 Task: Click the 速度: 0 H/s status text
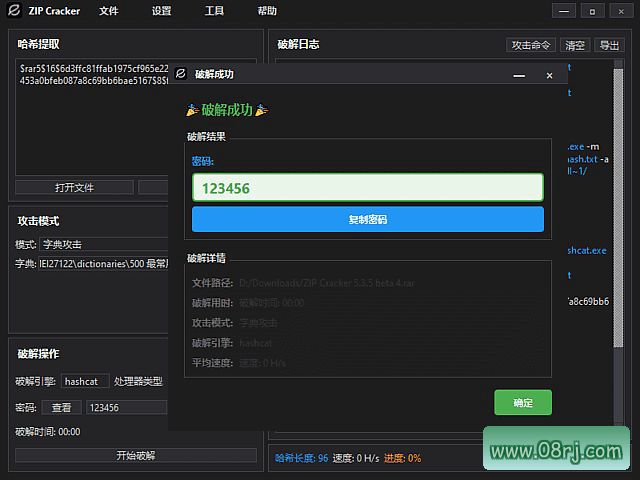pyautogui.click(x=356, y=458)
